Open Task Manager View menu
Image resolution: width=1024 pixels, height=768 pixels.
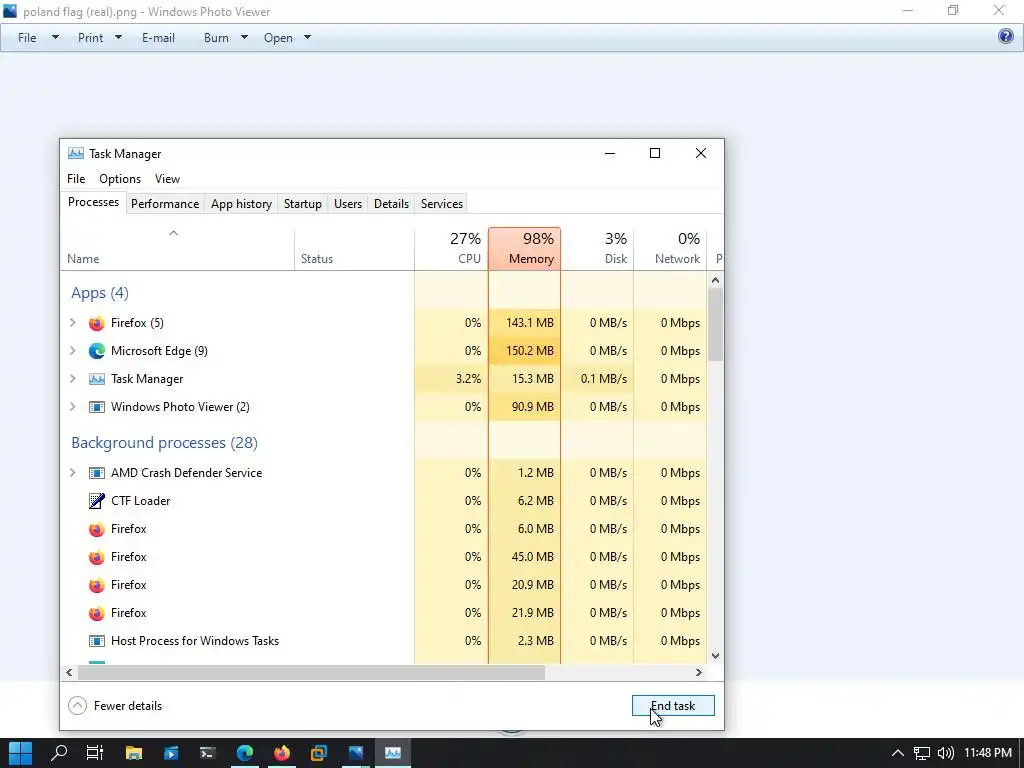167,179
